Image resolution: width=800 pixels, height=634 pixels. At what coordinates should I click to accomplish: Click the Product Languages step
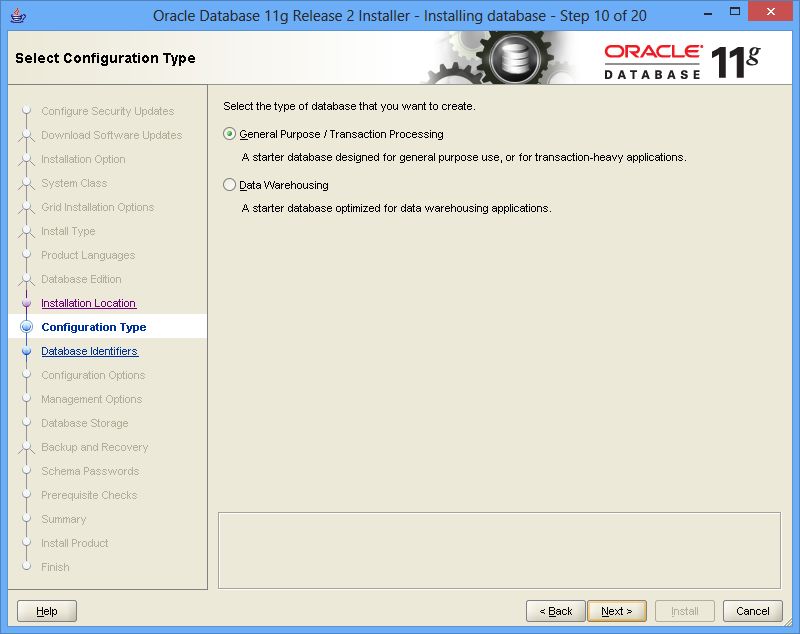tap(88, 255)
